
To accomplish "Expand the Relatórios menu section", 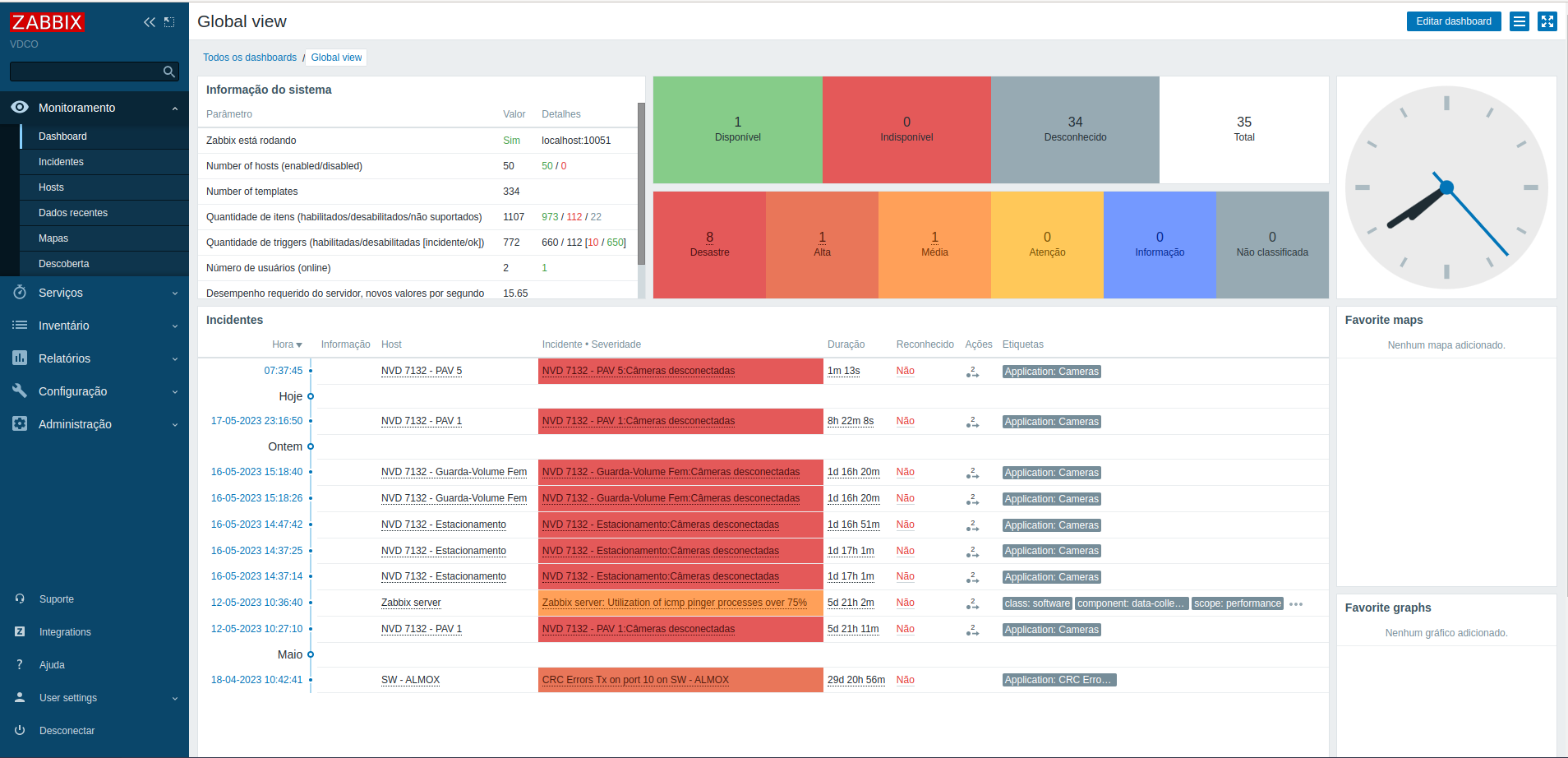I will pos(95,358).
